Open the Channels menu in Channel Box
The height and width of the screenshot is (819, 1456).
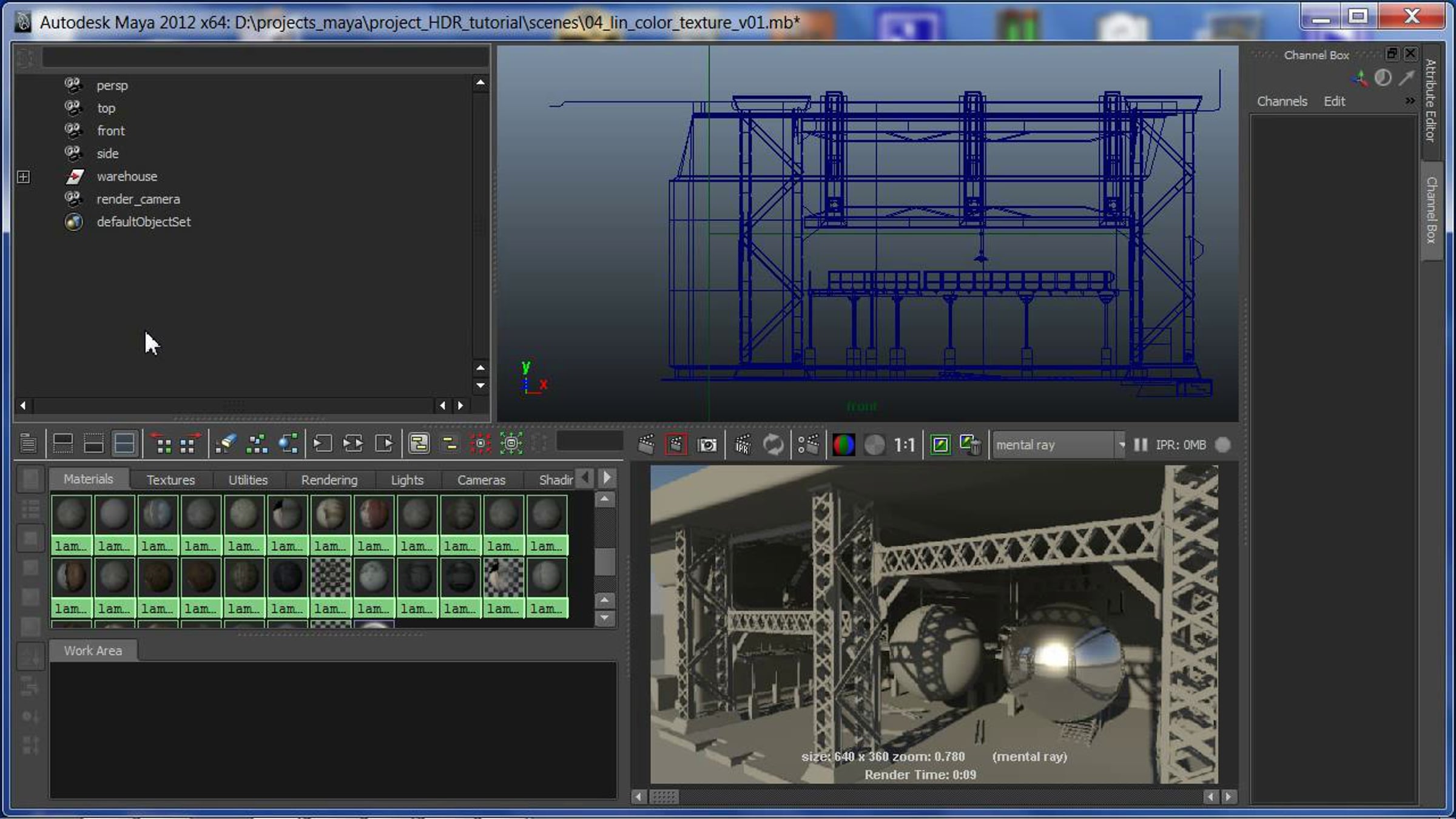1281,101
